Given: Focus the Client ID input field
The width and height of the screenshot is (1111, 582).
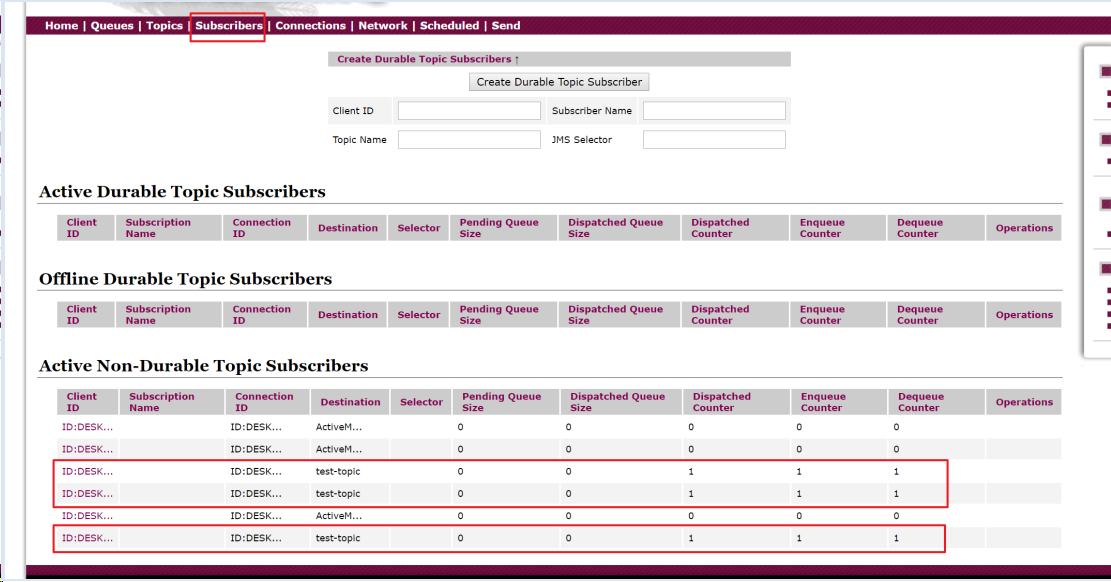Looking at the screenshot, I should [469, 111].
